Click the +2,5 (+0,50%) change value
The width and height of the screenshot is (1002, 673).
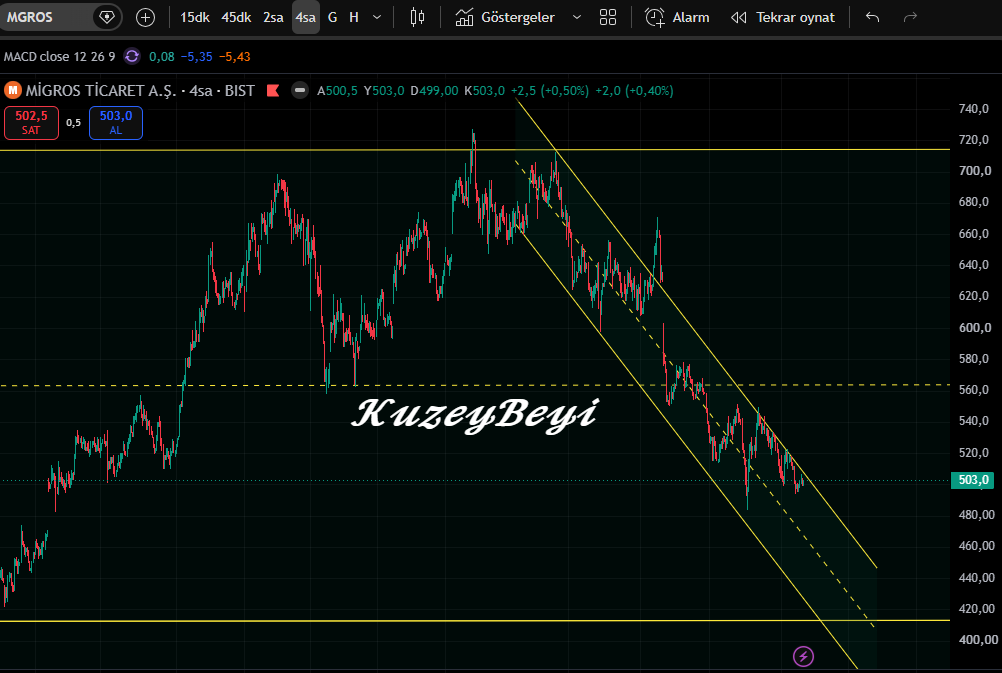(x=550, y=91)
